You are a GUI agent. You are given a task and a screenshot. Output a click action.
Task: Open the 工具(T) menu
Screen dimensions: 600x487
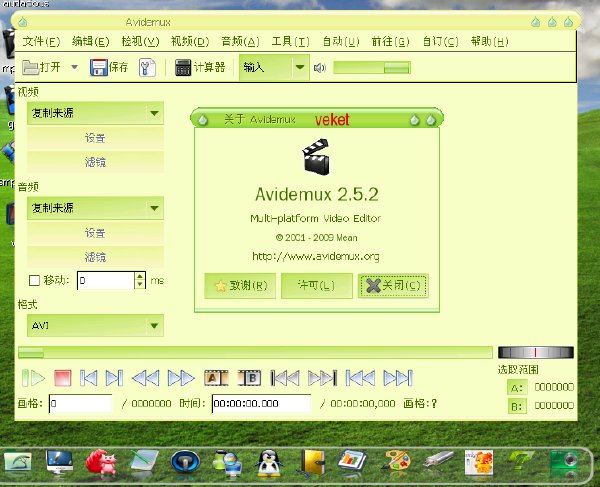pyautogui.click(x=290, y=41)
